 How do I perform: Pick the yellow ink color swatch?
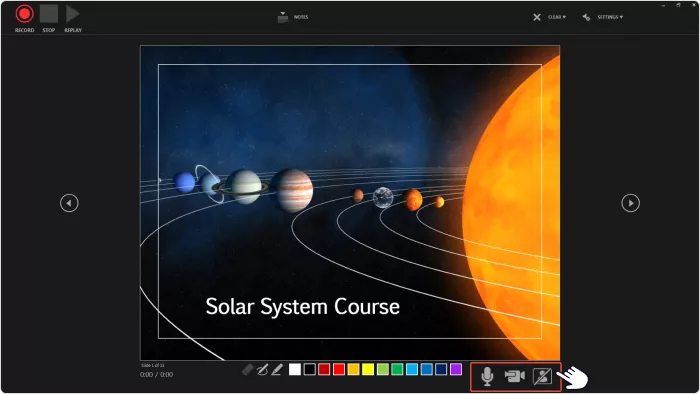[368, 369]
